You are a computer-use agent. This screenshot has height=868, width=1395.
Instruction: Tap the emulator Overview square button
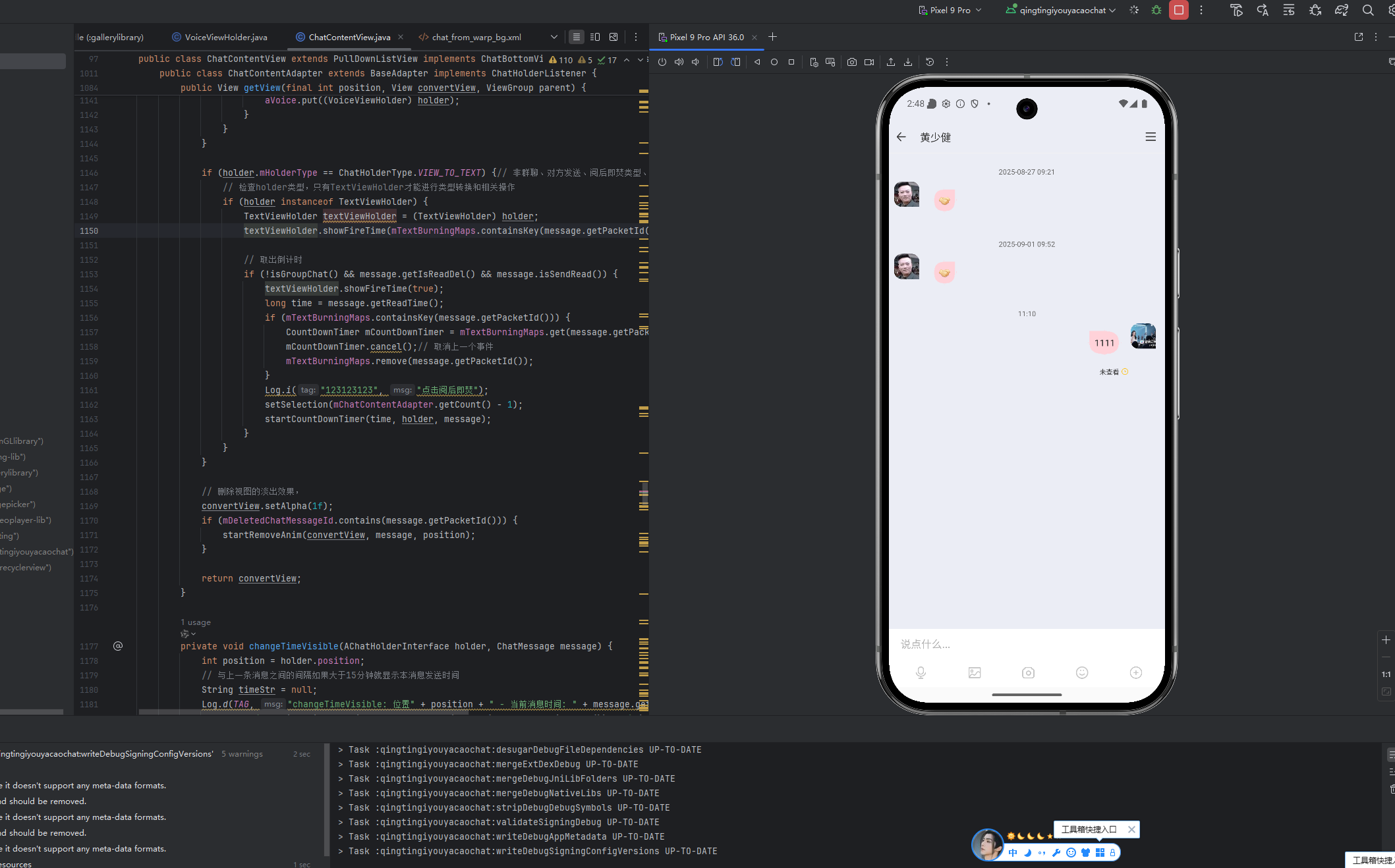pyautogui.click(x=791, y=62)
